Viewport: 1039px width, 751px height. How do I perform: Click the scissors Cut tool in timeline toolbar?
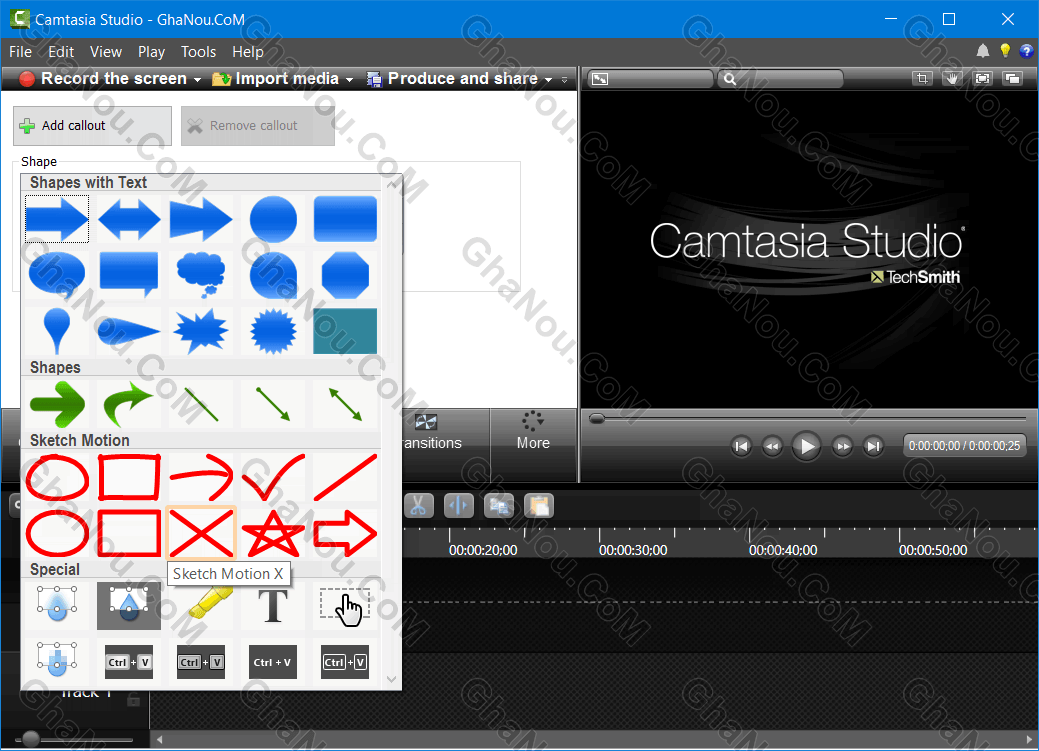tap(419, 505)
